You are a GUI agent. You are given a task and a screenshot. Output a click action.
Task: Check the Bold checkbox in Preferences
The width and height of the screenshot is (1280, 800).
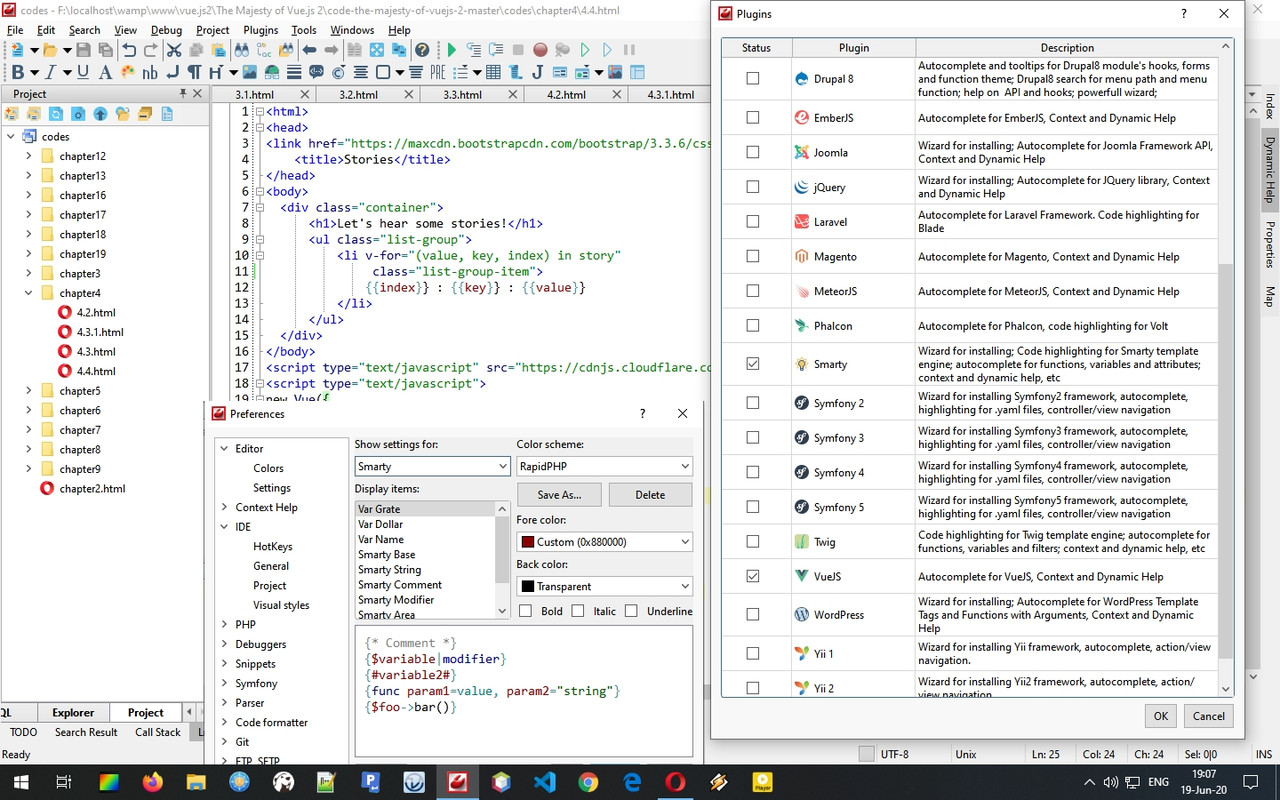[x=525, y=611]
